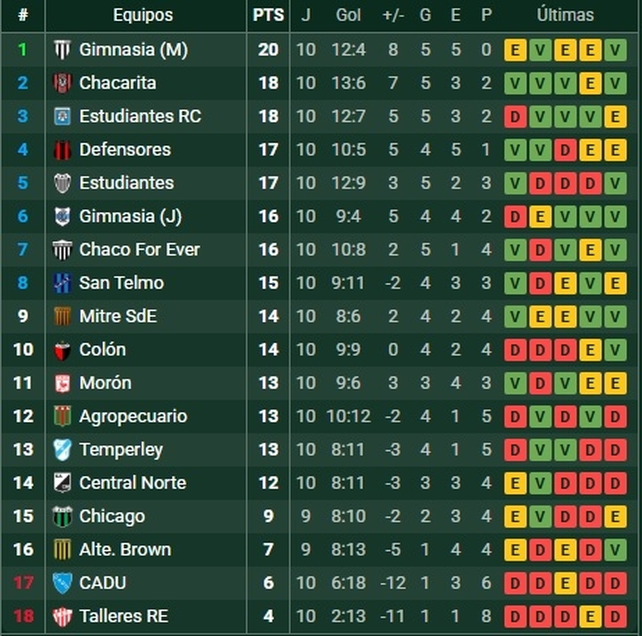
Task: Open the Defensores team link
Action: point(125,149)
